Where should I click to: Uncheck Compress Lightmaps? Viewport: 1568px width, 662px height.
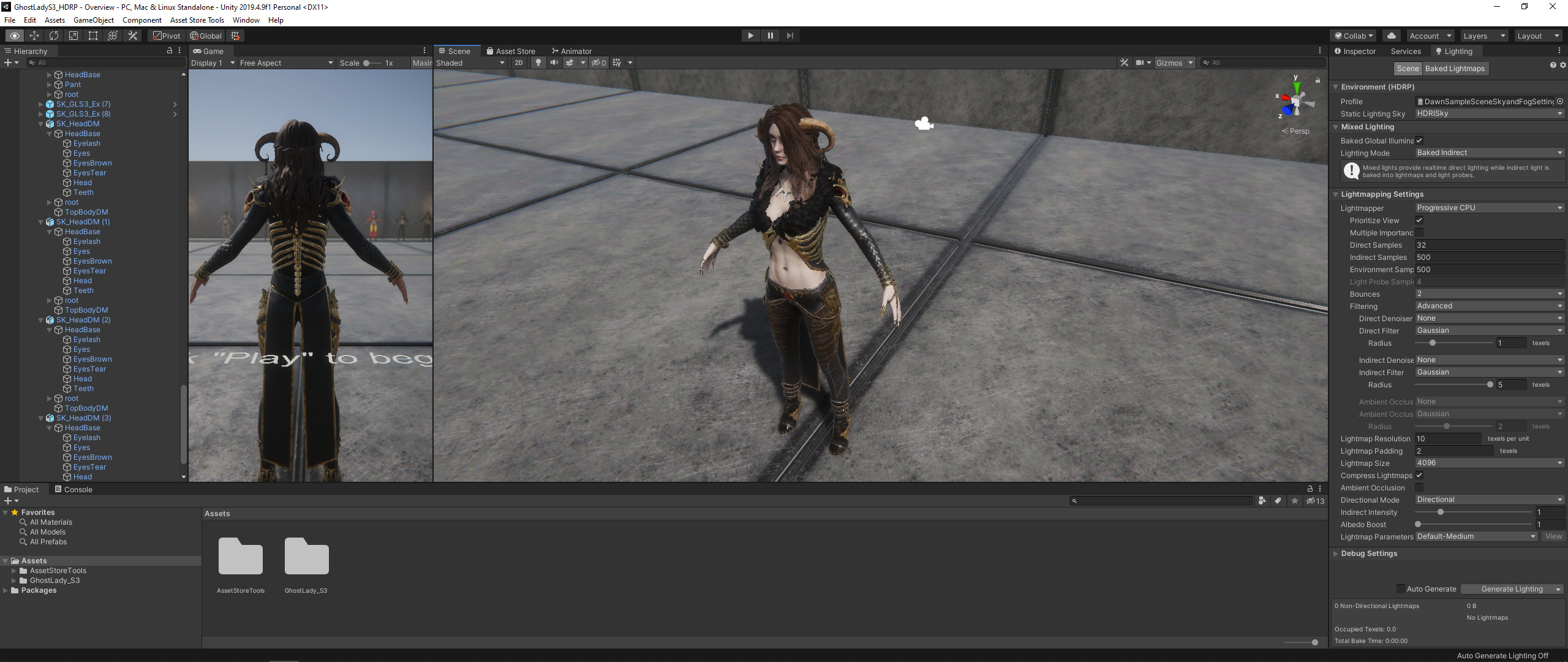[x=1419, y=475]
